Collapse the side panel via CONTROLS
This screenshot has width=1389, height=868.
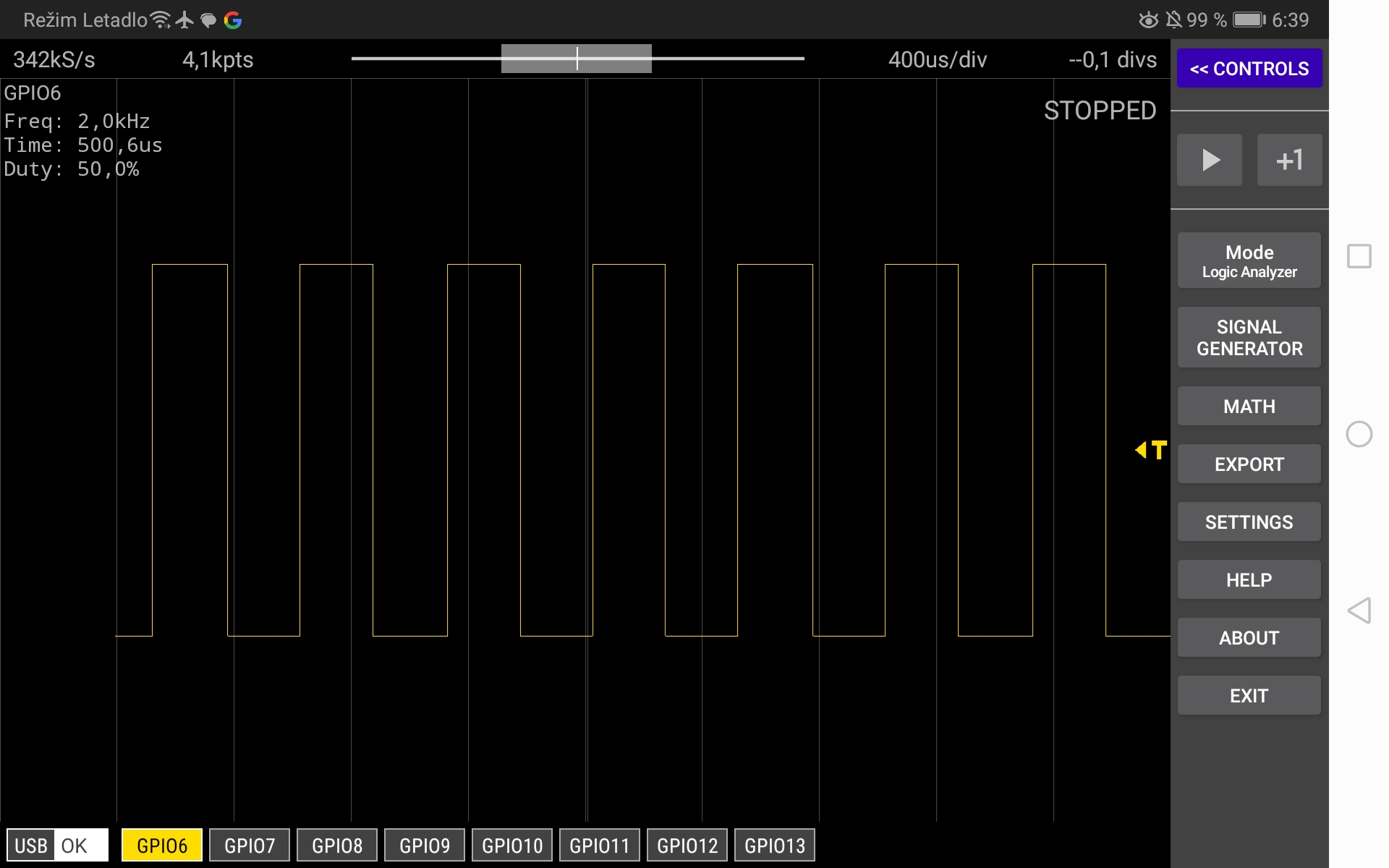(1249, 68)
